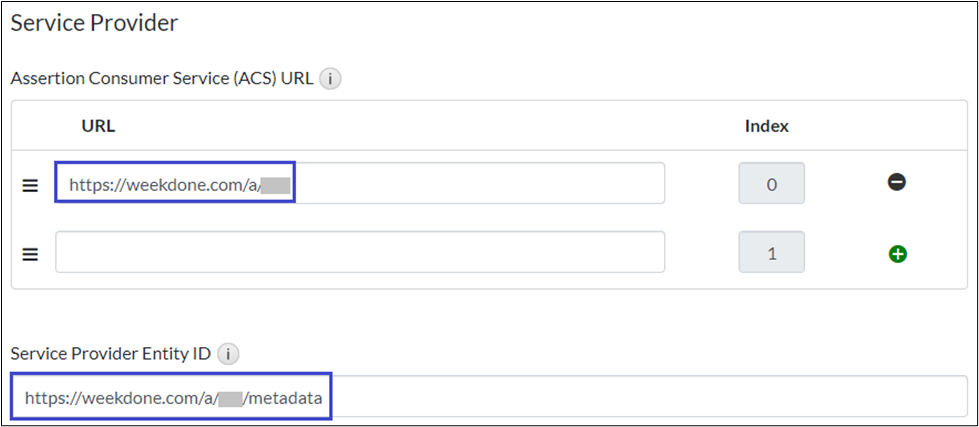The width and height of the screenshot is (979, 427).
Task: Click the /metadata text in the Entity ID field
Action: (285, 397)
